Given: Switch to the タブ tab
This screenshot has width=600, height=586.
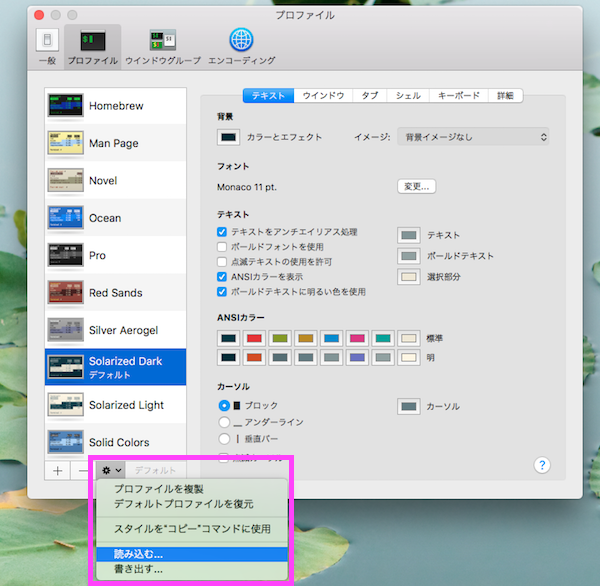Looking at the screenshot, I should [370, 95].
